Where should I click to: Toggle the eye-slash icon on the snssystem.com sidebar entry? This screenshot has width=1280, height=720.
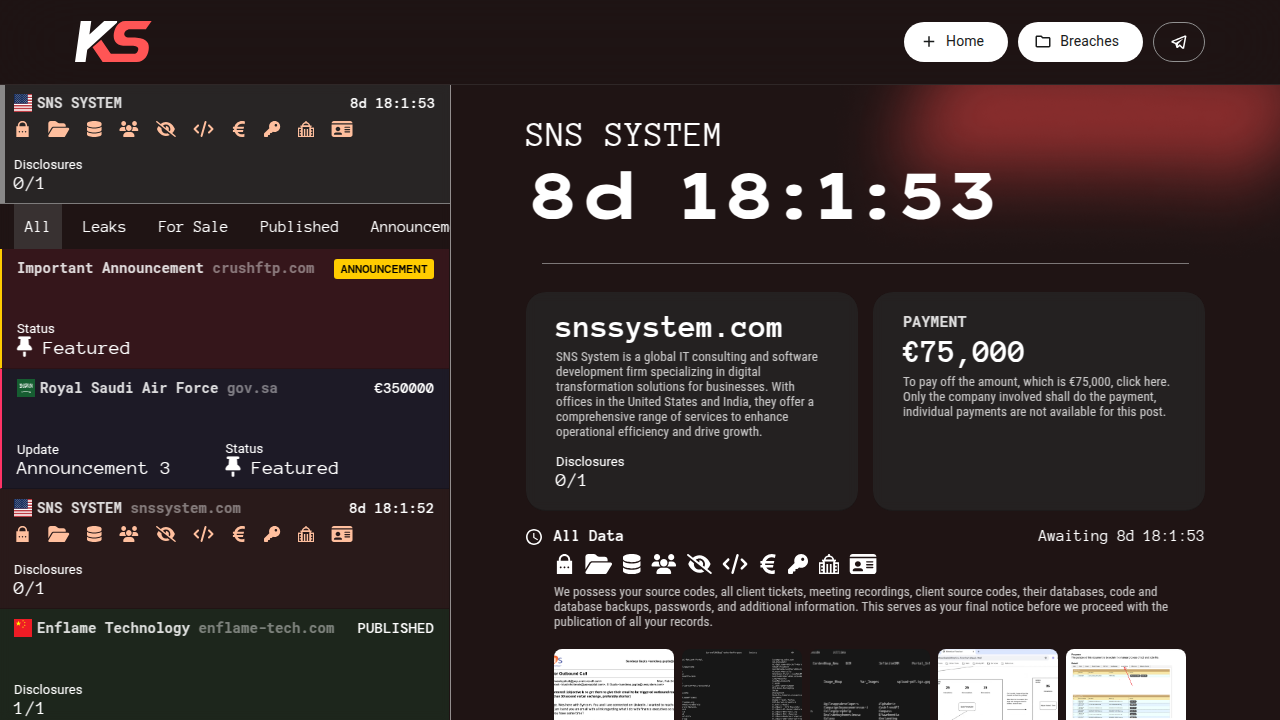tap(166, 534)
